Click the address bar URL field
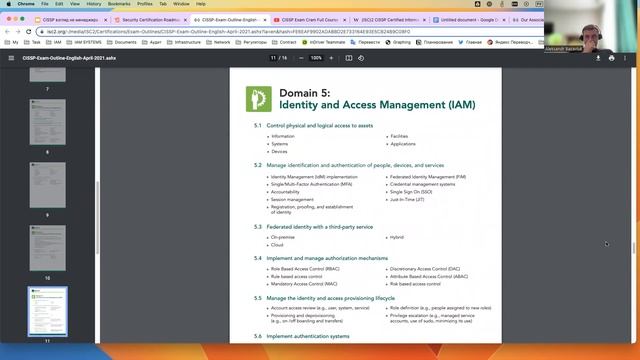 coord(290,31)
